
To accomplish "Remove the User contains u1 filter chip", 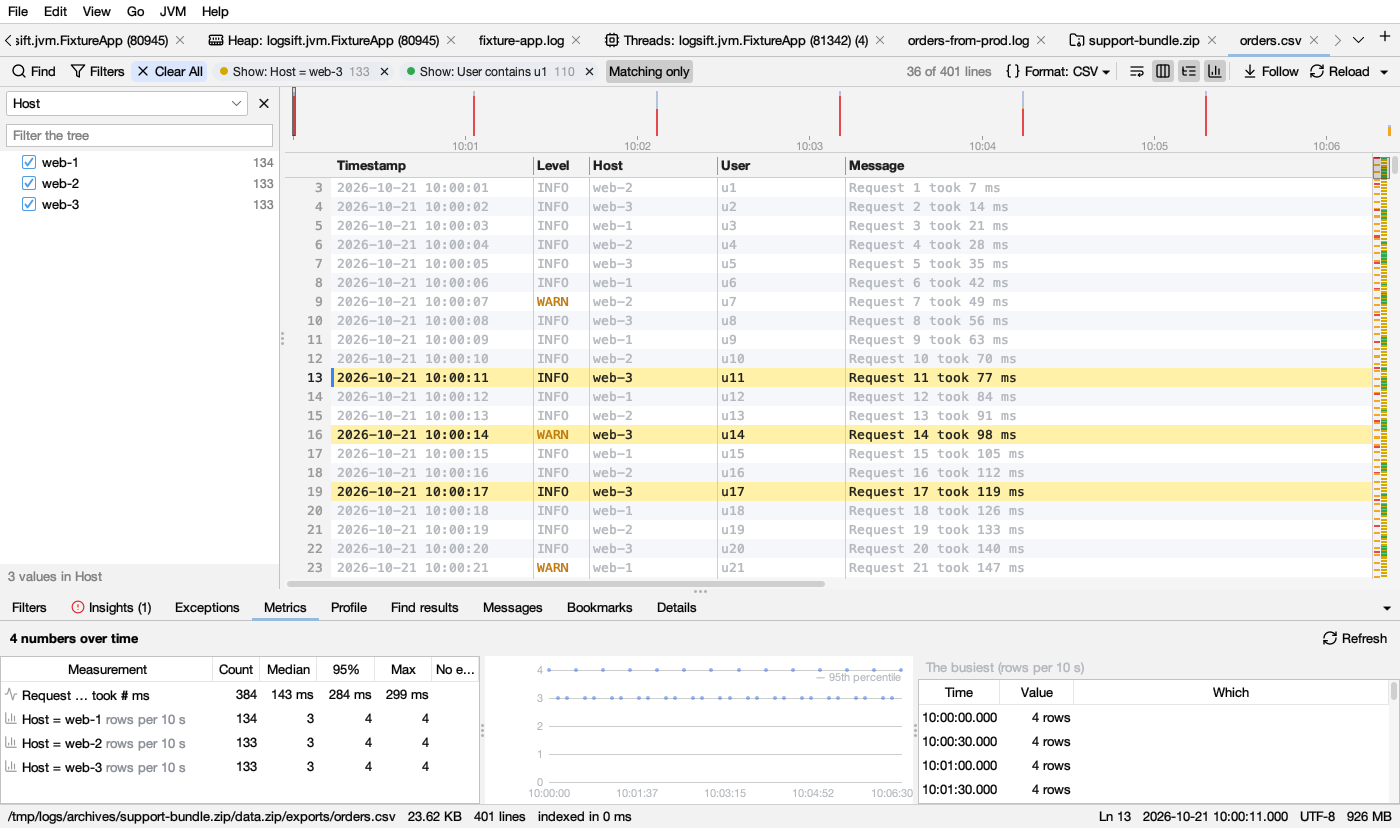I will coord(589,72).
